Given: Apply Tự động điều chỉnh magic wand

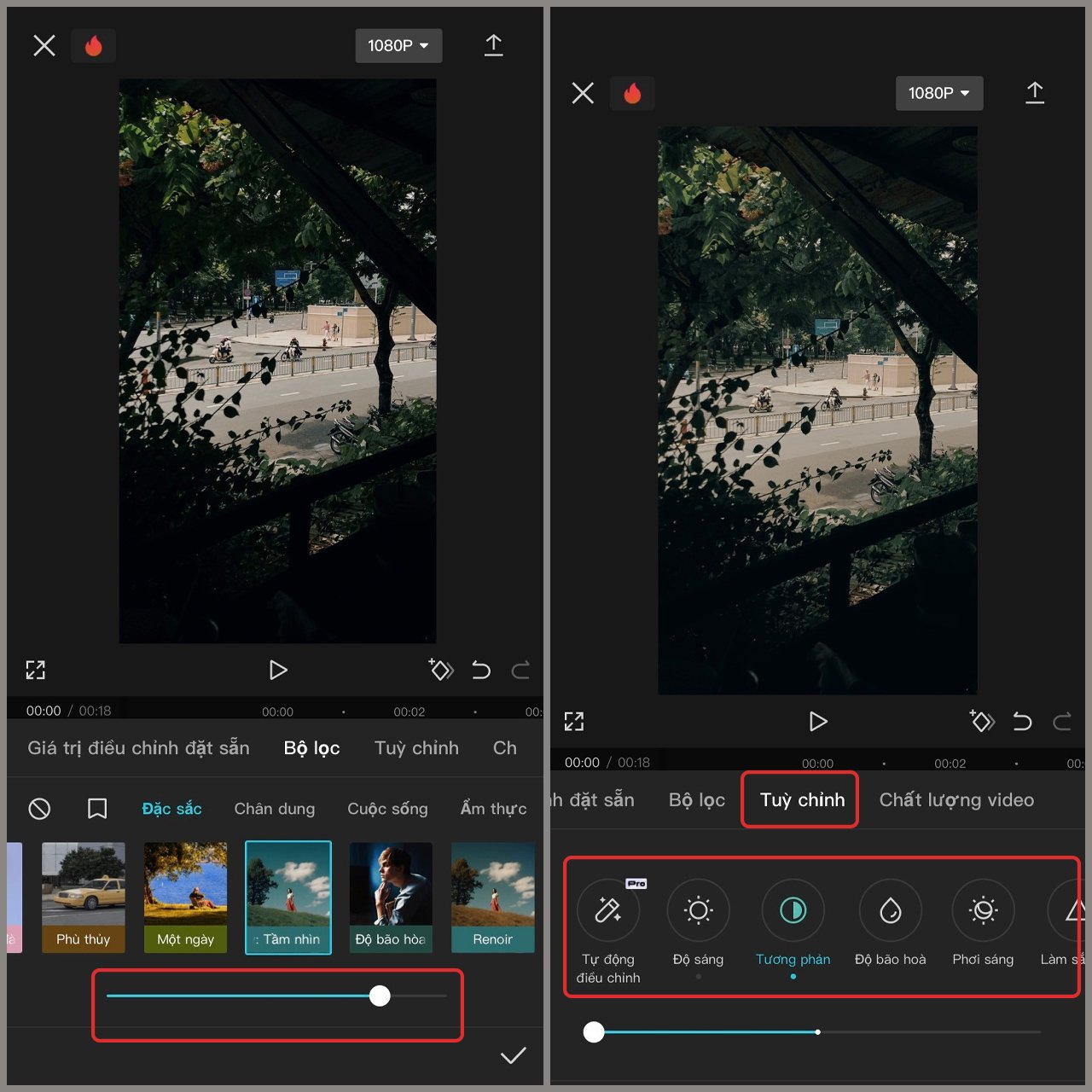Looking at the screenshot, I should coord(607,911).
